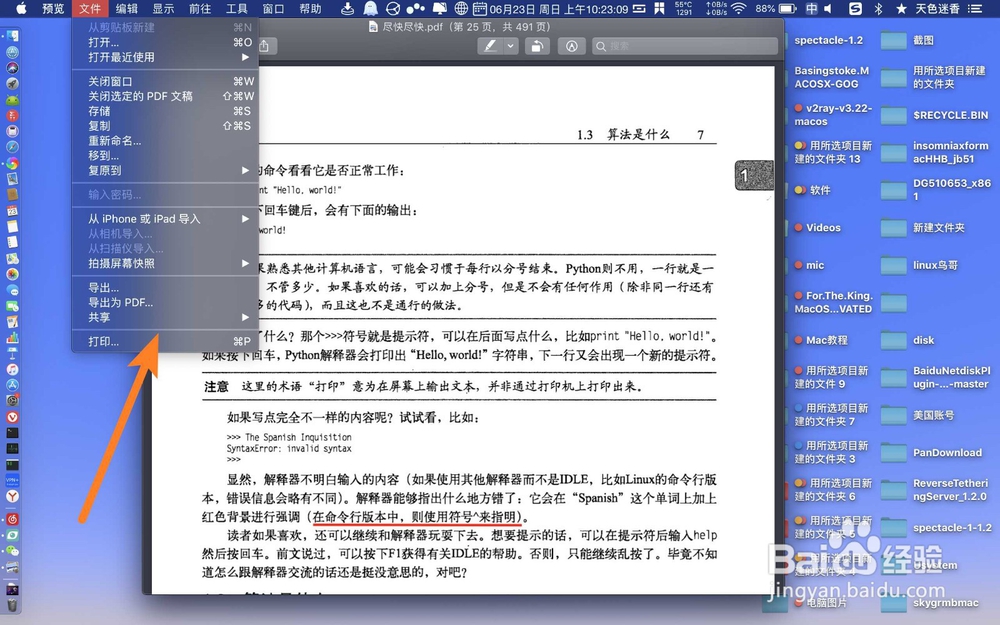Open the 前往 menu
Image resolution: width=1000 pixels, height=625 pixels.
[x=200, y=8]
